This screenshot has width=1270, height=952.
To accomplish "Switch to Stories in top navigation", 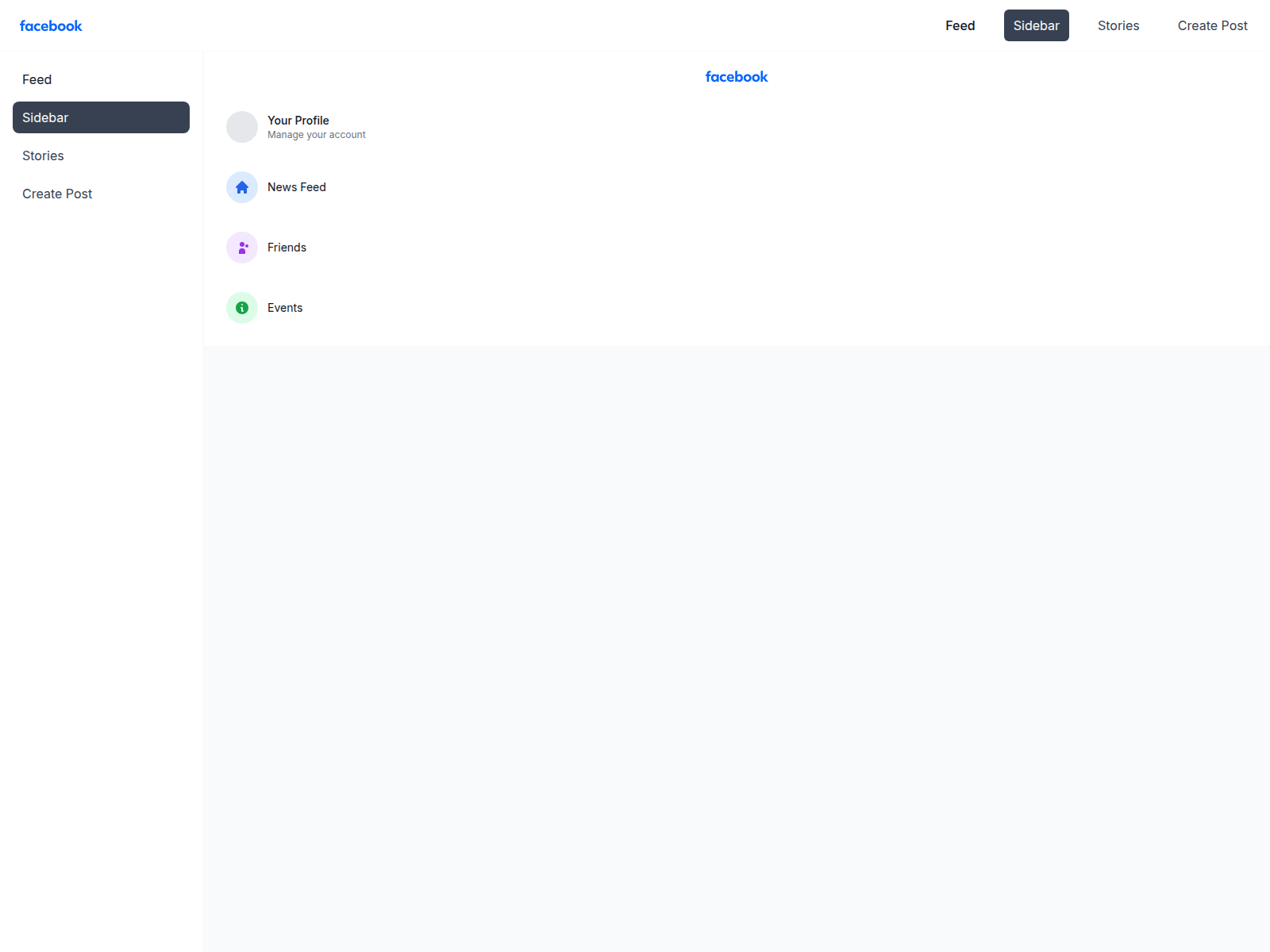I will [1118, 25].
